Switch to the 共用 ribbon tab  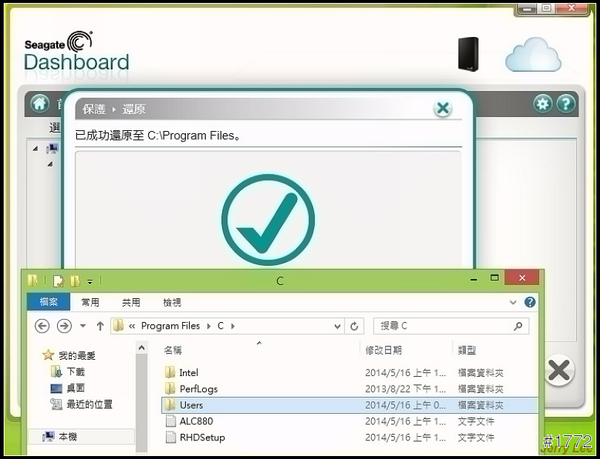tap(131, 303)
